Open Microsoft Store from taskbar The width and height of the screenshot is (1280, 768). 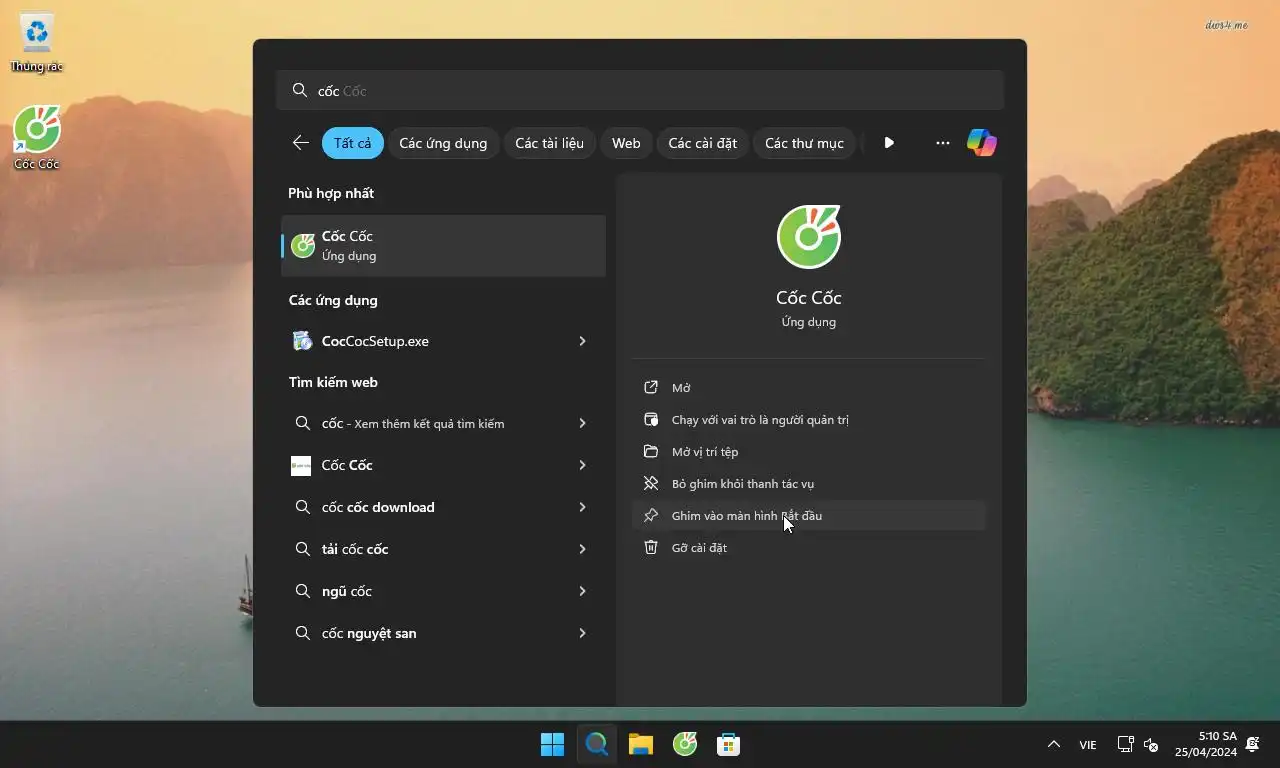tap(729, 744)
